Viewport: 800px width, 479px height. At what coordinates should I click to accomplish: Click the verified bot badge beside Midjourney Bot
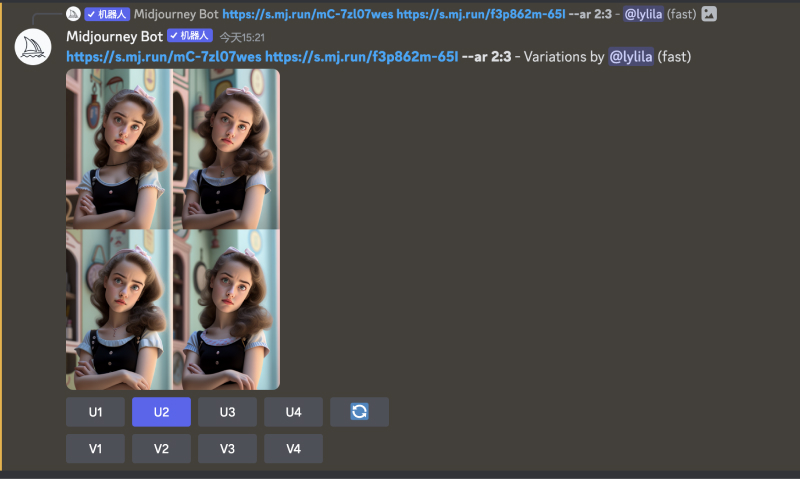click(190, 36)
